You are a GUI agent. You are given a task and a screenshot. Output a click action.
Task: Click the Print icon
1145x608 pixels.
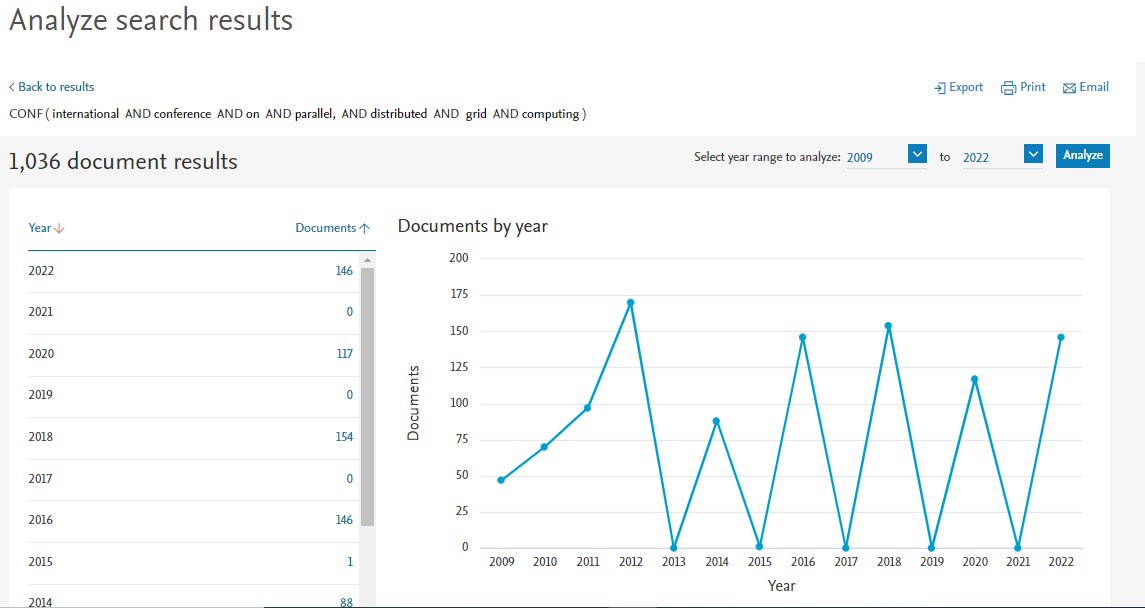pos(1008,88)
